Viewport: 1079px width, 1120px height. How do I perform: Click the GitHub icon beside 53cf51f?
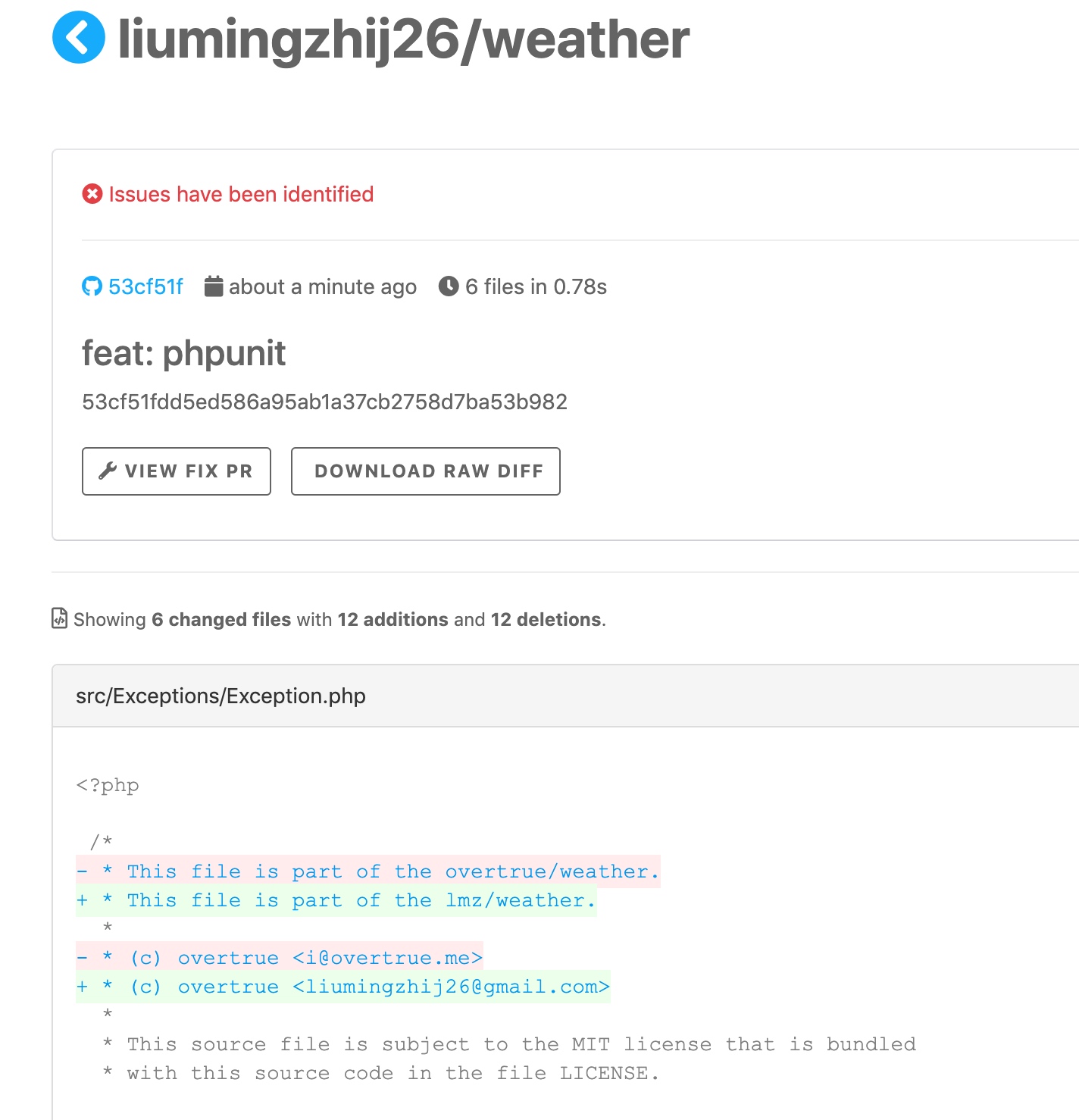point(92,286)
